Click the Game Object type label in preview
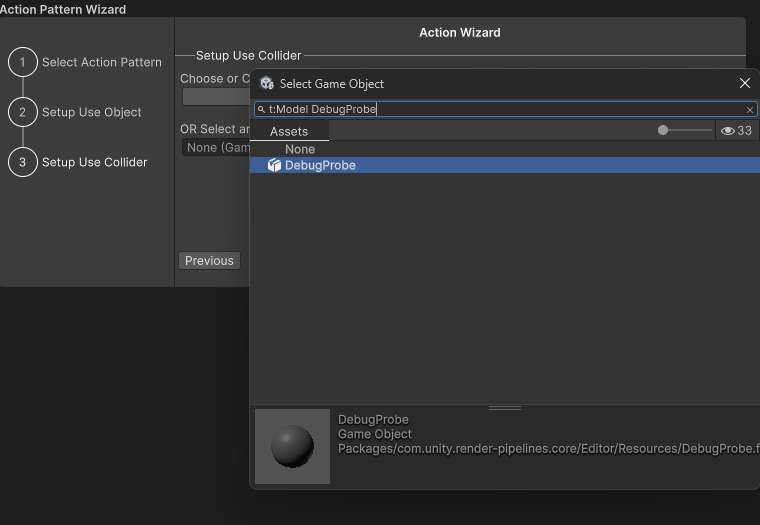760x525 pixels. (x=375, y=434)
